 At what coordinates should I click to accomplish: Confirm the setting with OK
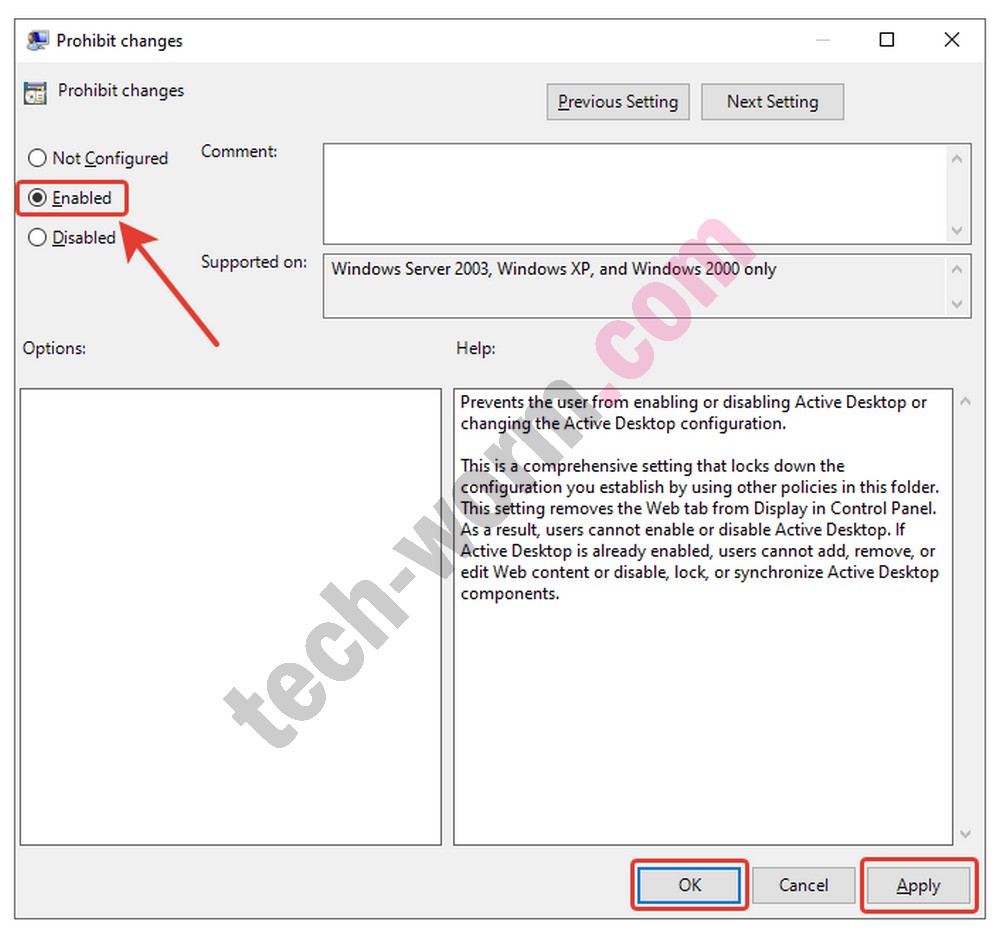click(x=690, y=885)
